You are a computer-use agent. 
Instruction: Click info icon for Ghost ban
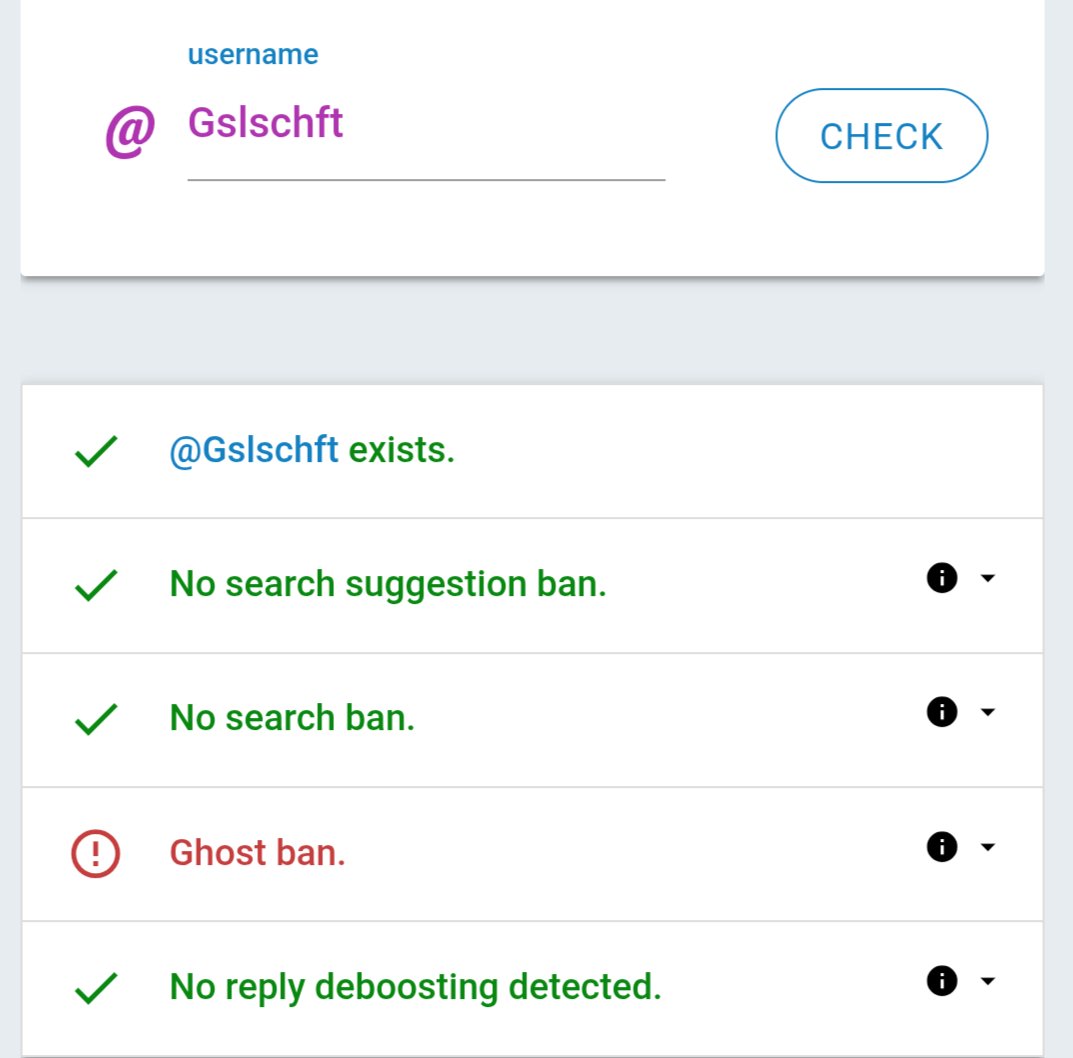click(x=942, y=847)
